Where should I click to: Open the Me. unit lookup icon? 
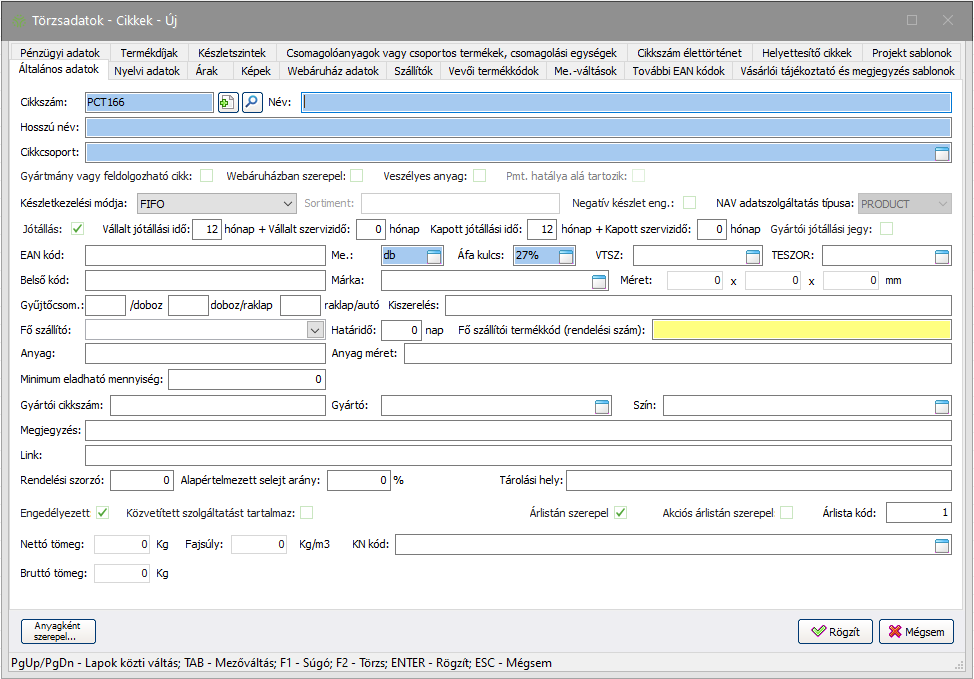[433, 256]
